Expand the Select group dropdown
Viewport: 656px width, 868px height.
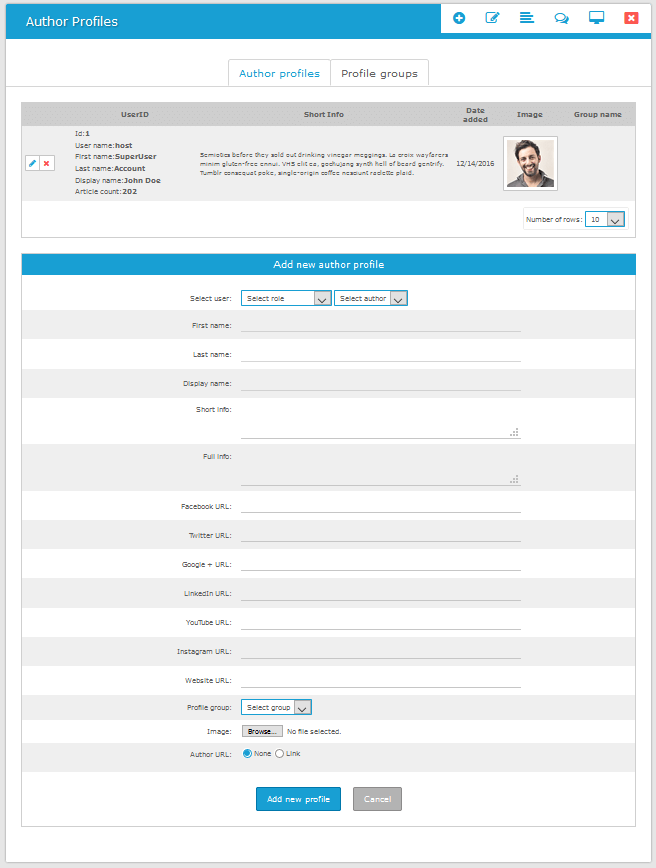(x=277, y=707)
